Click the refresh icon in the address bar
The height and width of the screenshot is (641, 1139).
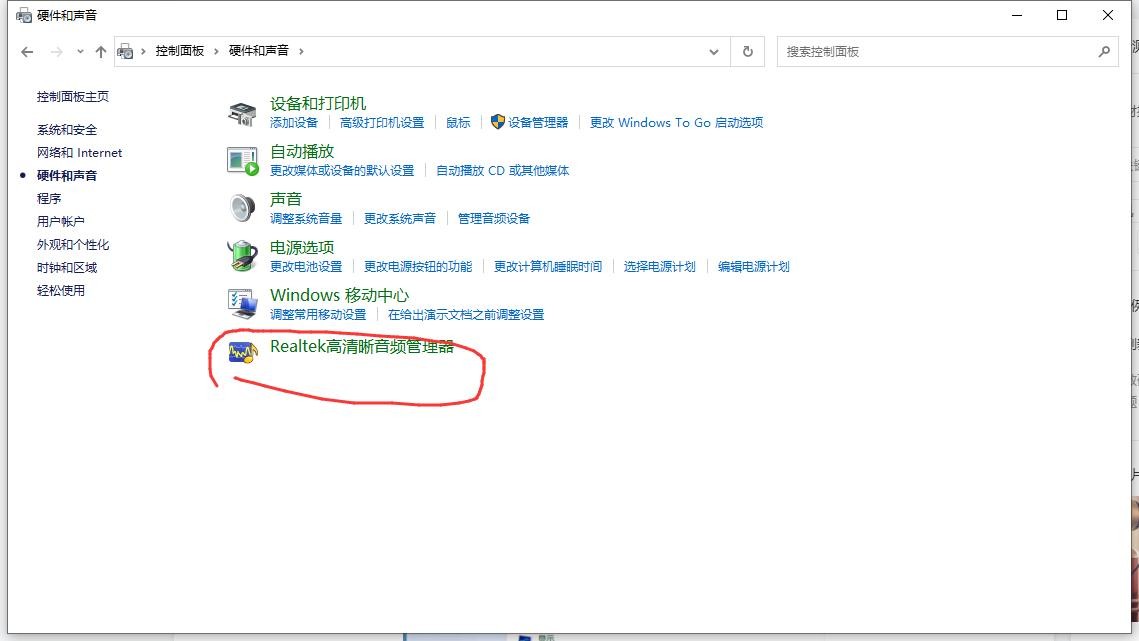tap(747, 51)
